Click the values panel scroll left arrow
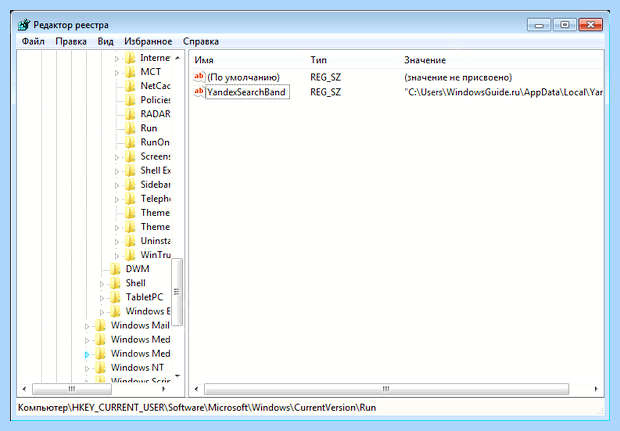Viewport: 620px width, 431px height. 197,389
